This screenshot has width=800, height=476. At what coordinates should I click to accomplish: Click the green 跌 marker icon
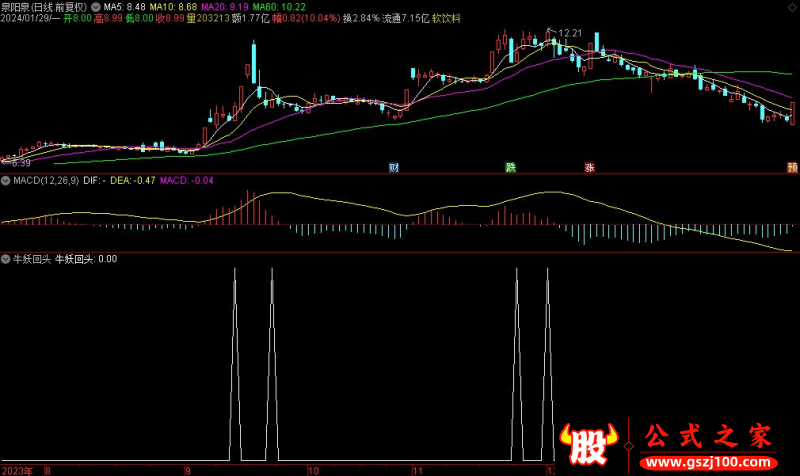511,167
